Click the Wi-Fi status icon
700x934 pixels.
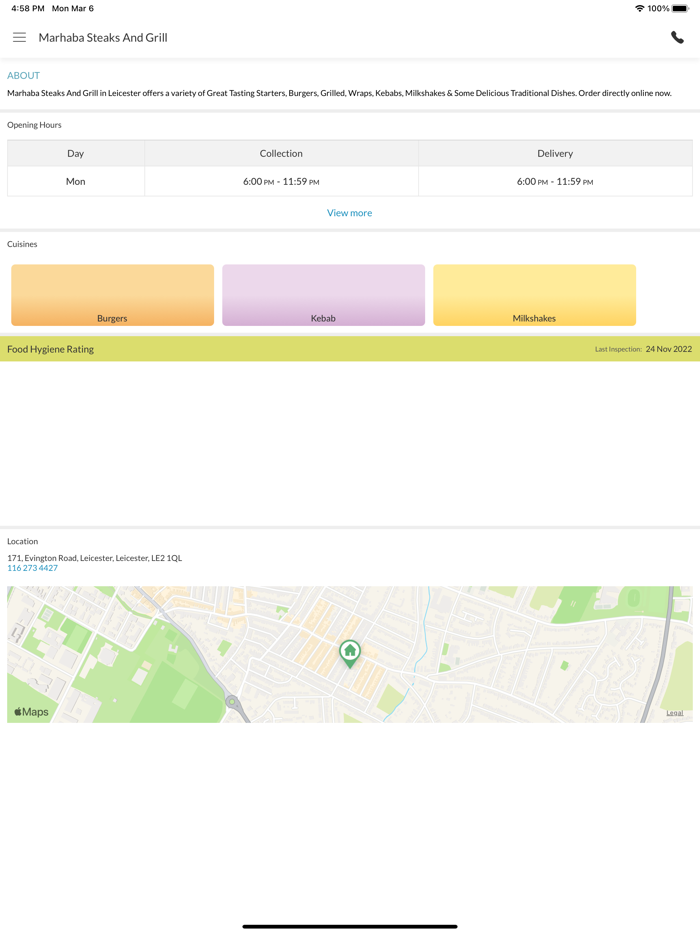coord(639,8)
